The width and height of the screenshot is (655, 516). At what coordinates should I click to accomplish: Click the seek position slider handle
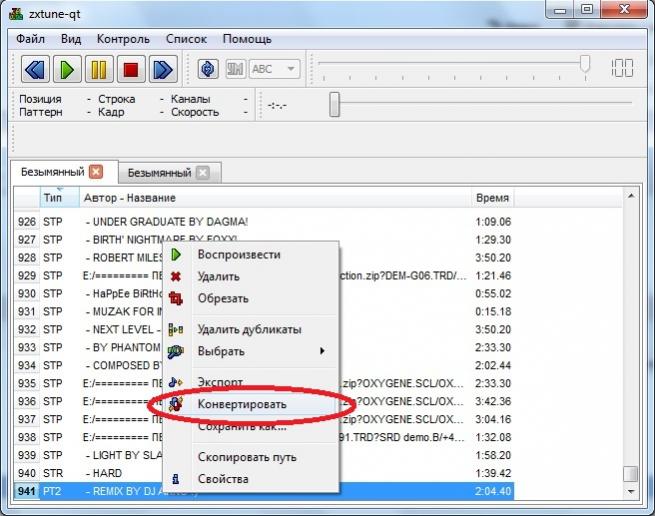(x=335, y=103)
